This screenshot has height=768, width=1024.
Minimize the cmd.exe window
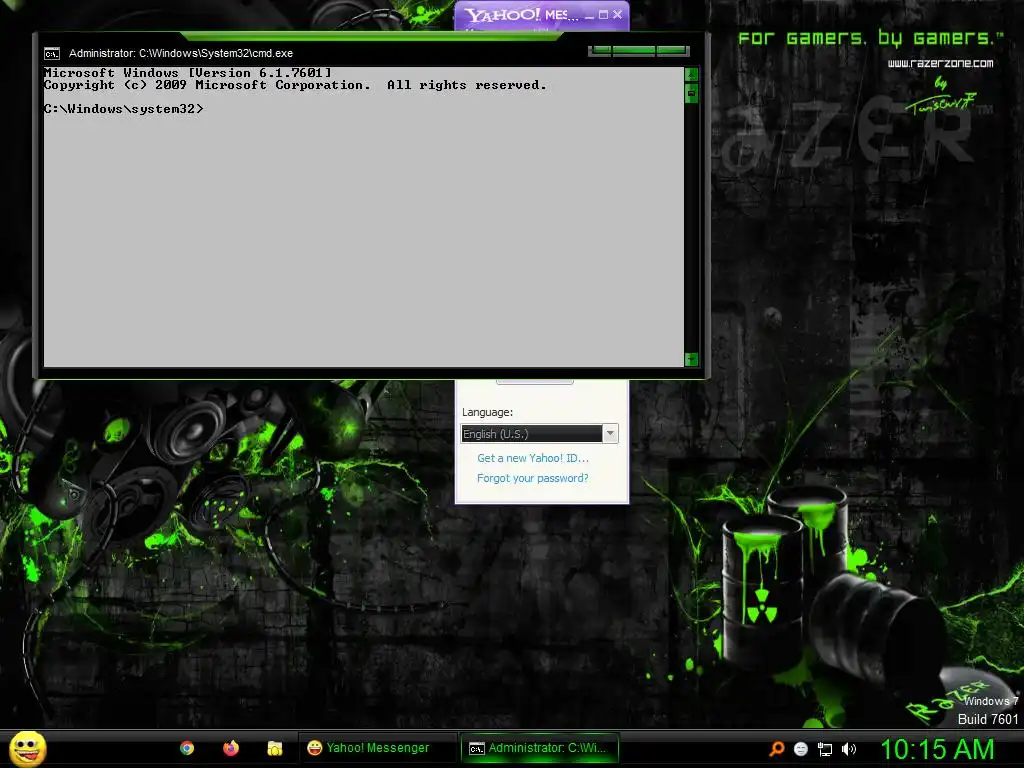click(x=600, y=50)
